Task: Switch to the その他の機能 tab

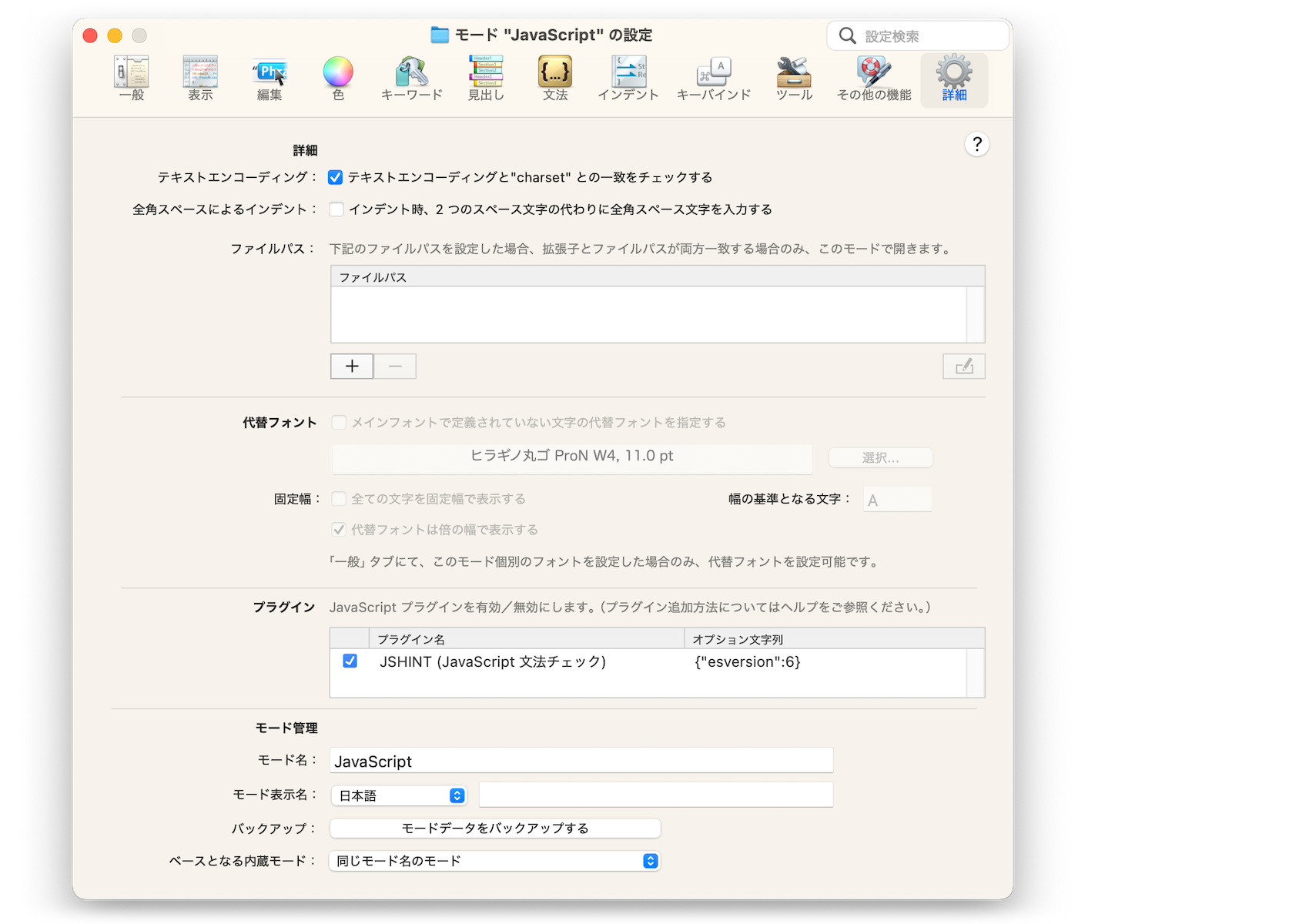Action: coord(874,79)
